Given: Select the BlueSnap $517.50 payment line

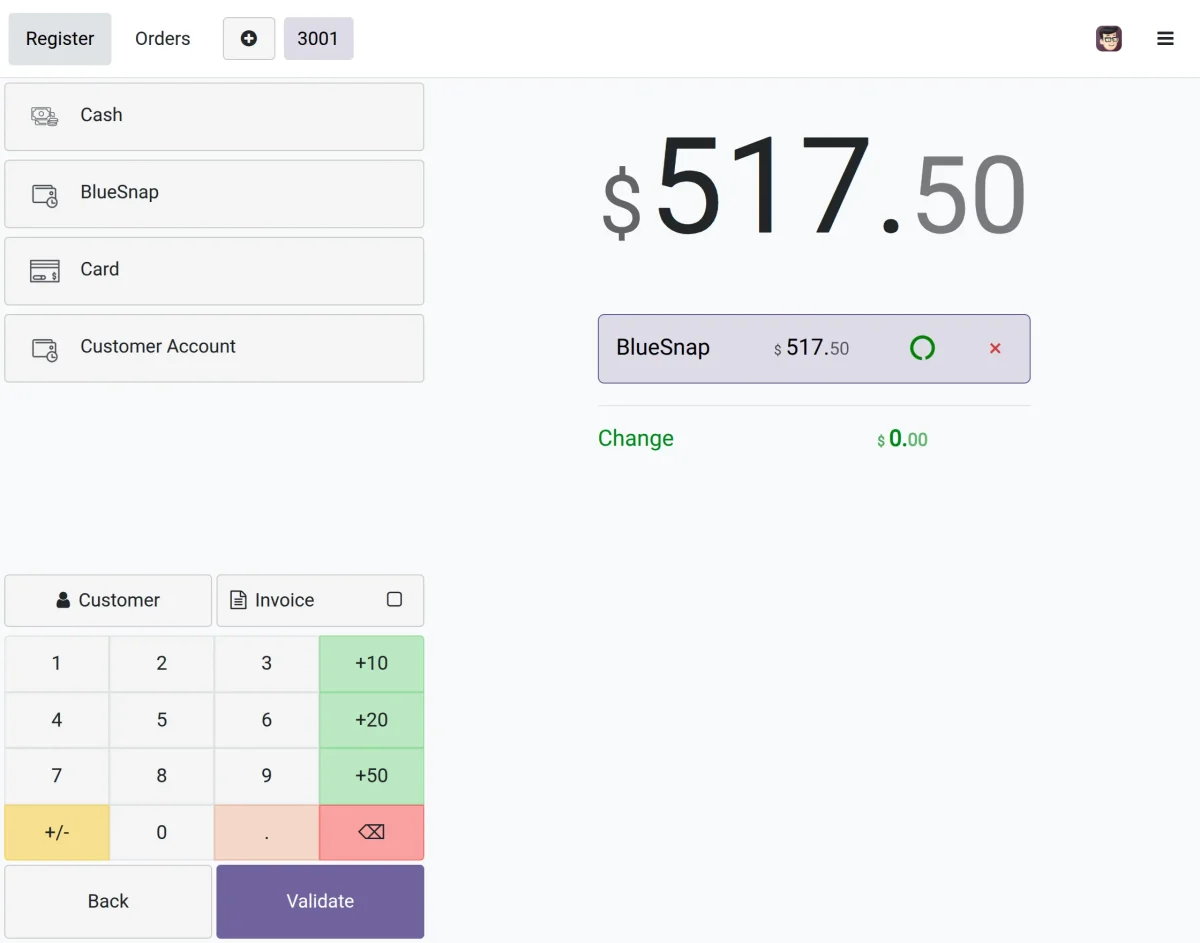Looking at the screenshot, I should tap(814, 349).
